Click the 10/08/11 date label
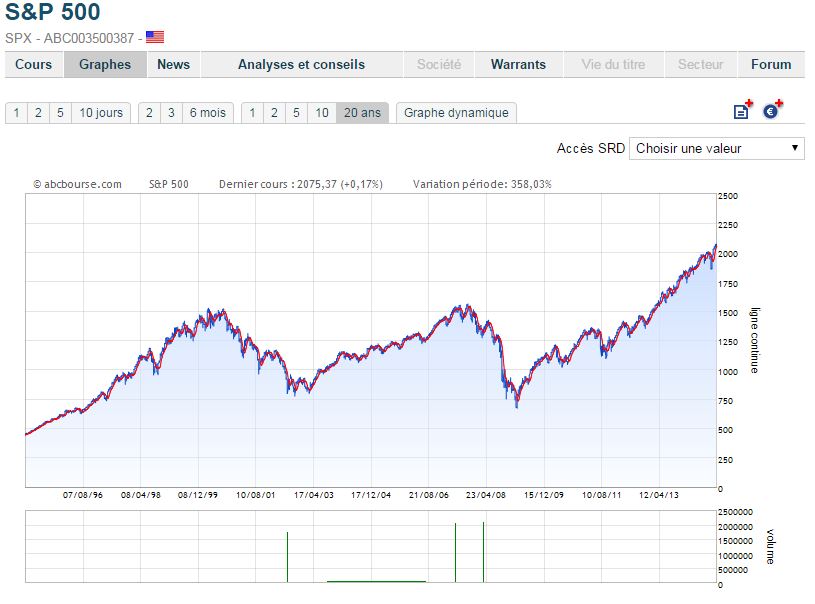 click(x=601, y=495)
